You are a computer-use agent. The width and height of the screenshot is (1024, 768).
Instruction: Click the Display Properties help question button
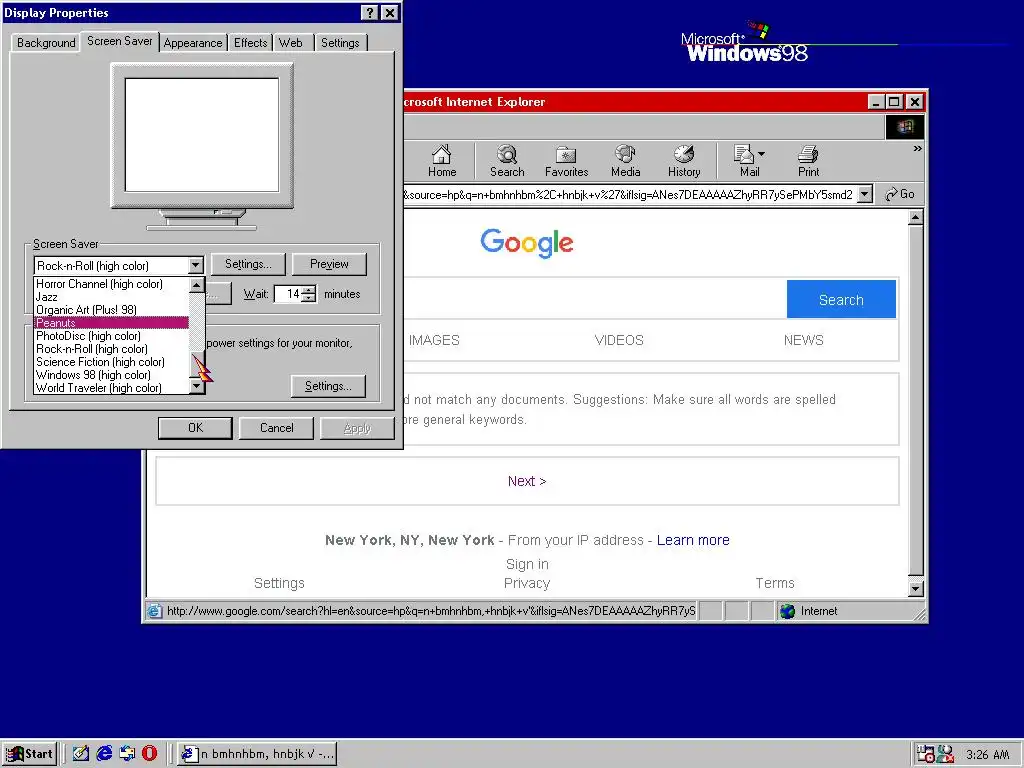click(x=370, y=12)
